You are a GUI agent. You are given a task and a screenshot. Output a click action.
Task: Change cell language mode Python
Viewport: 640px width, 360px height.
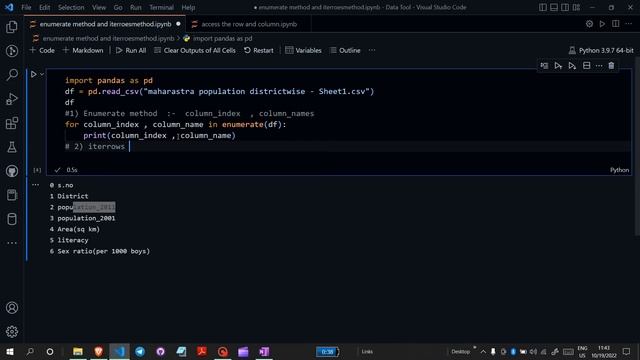click(x=619, y=170)
